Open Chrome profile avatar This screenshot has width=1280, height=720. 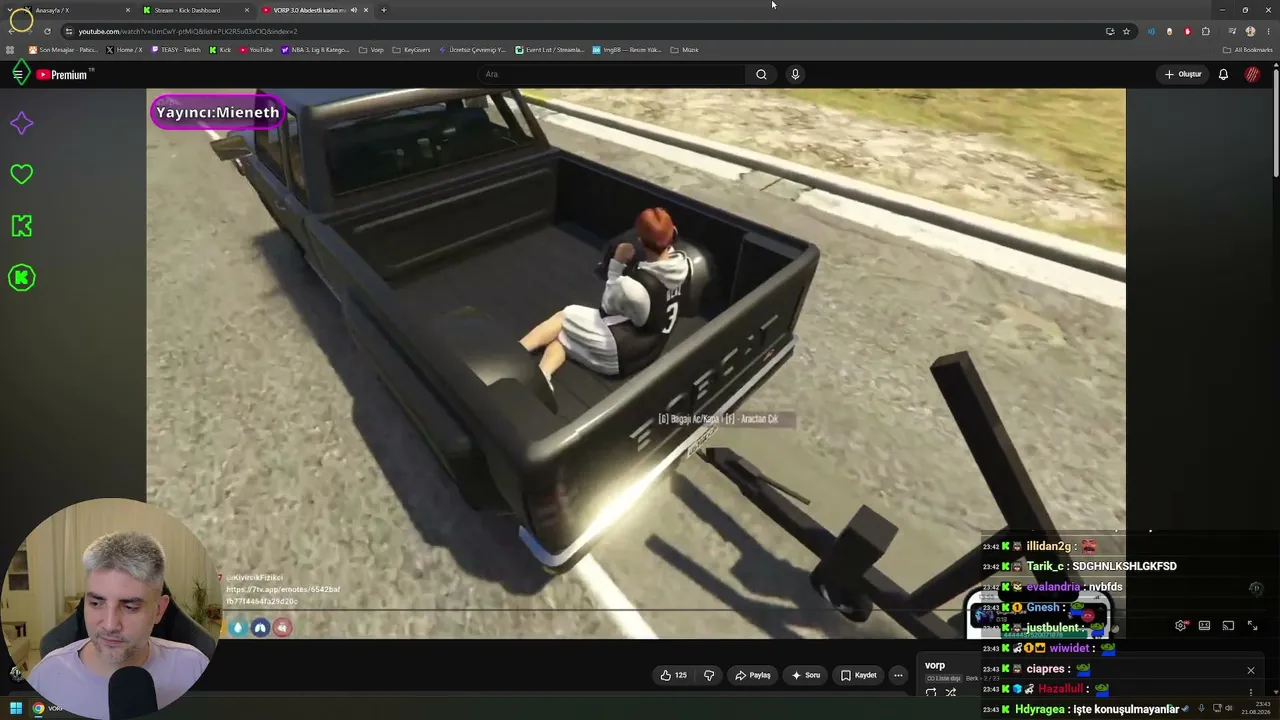point(1250,31)
